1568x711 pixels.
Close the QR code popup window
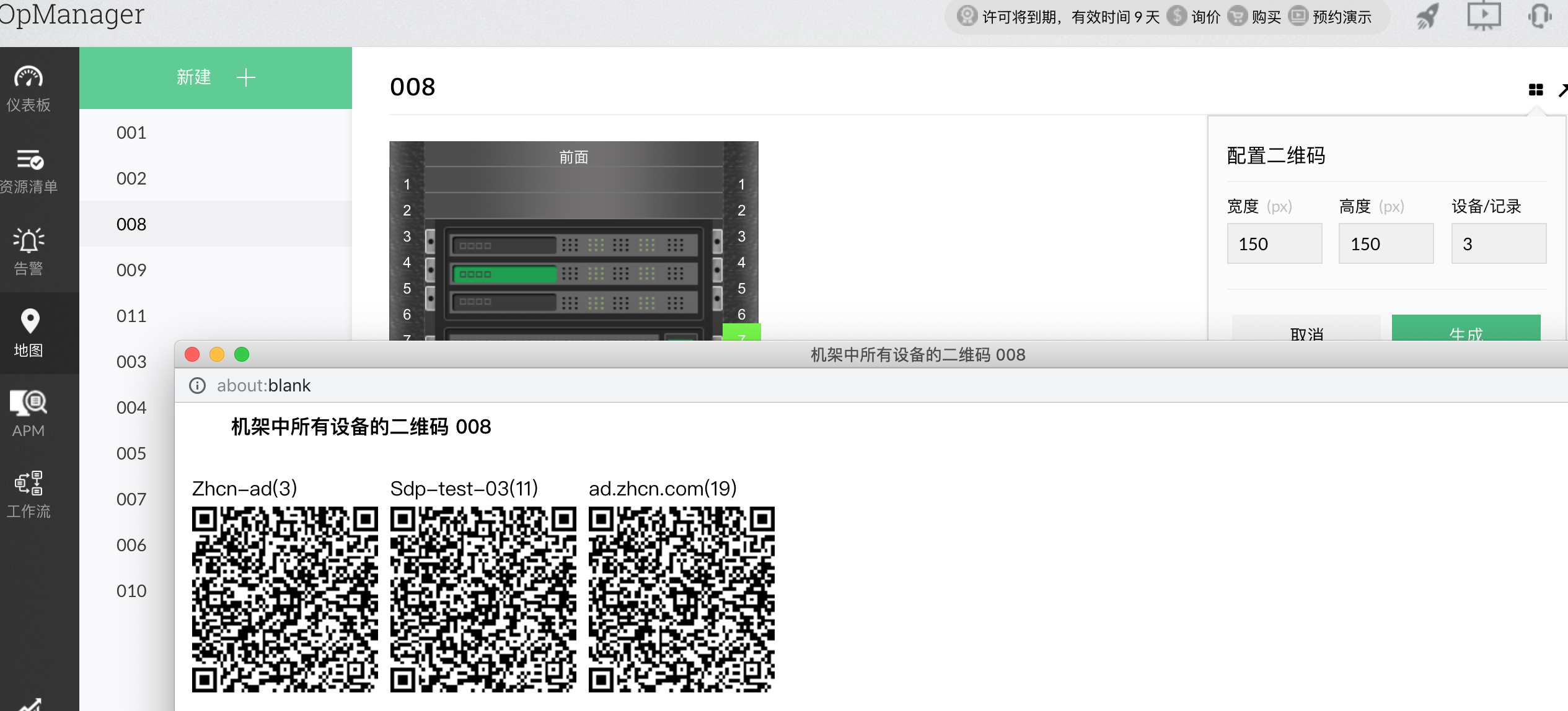(192, 354)
